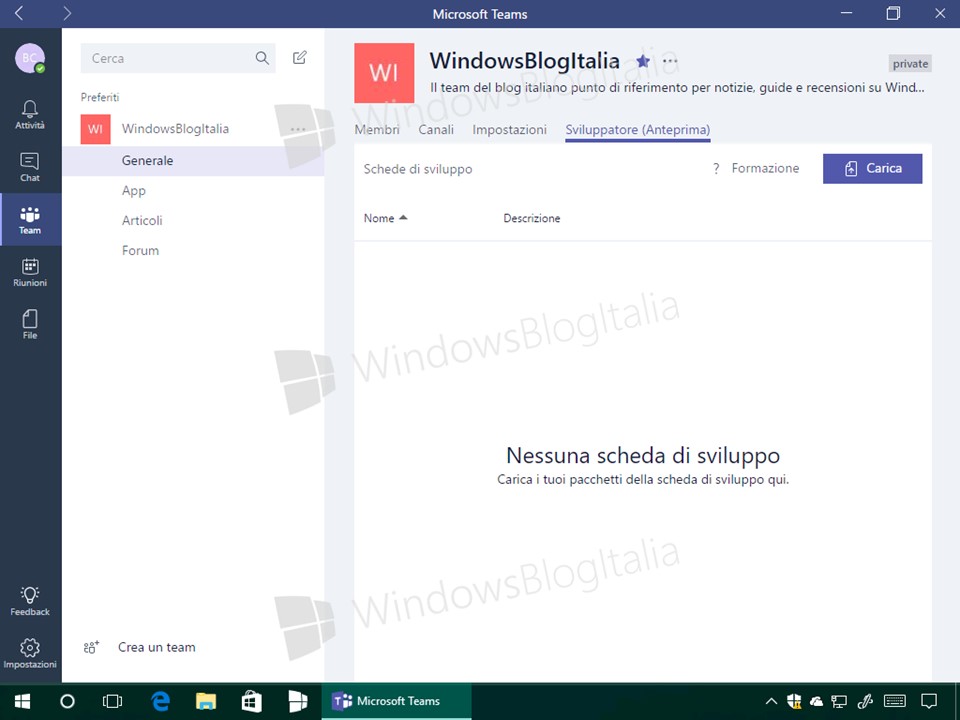Screen dimensions: 960x720
Task: Click WI team avatar in Preferiti list
Action: [96, 129]
